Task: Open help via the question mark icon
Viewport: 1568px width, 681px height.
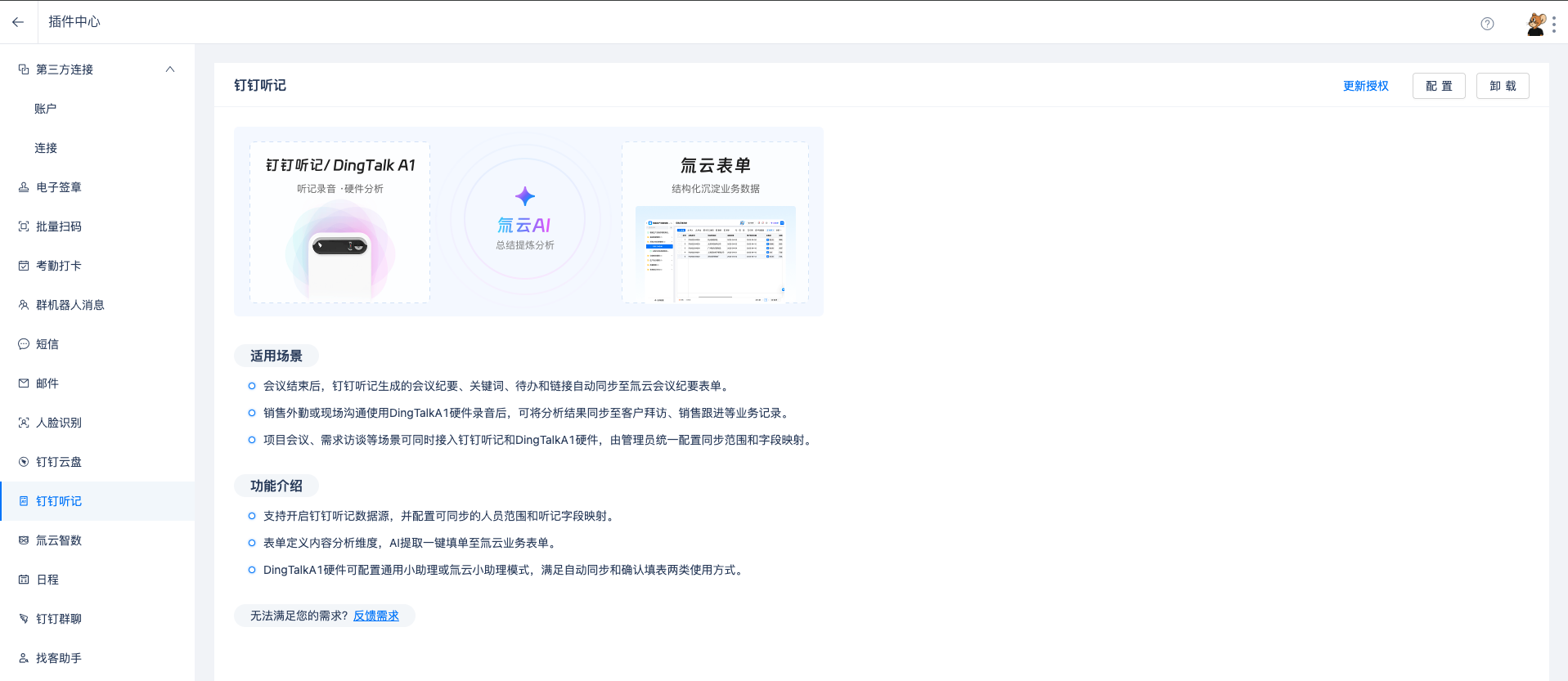Action: click(x=1487, y=24)
